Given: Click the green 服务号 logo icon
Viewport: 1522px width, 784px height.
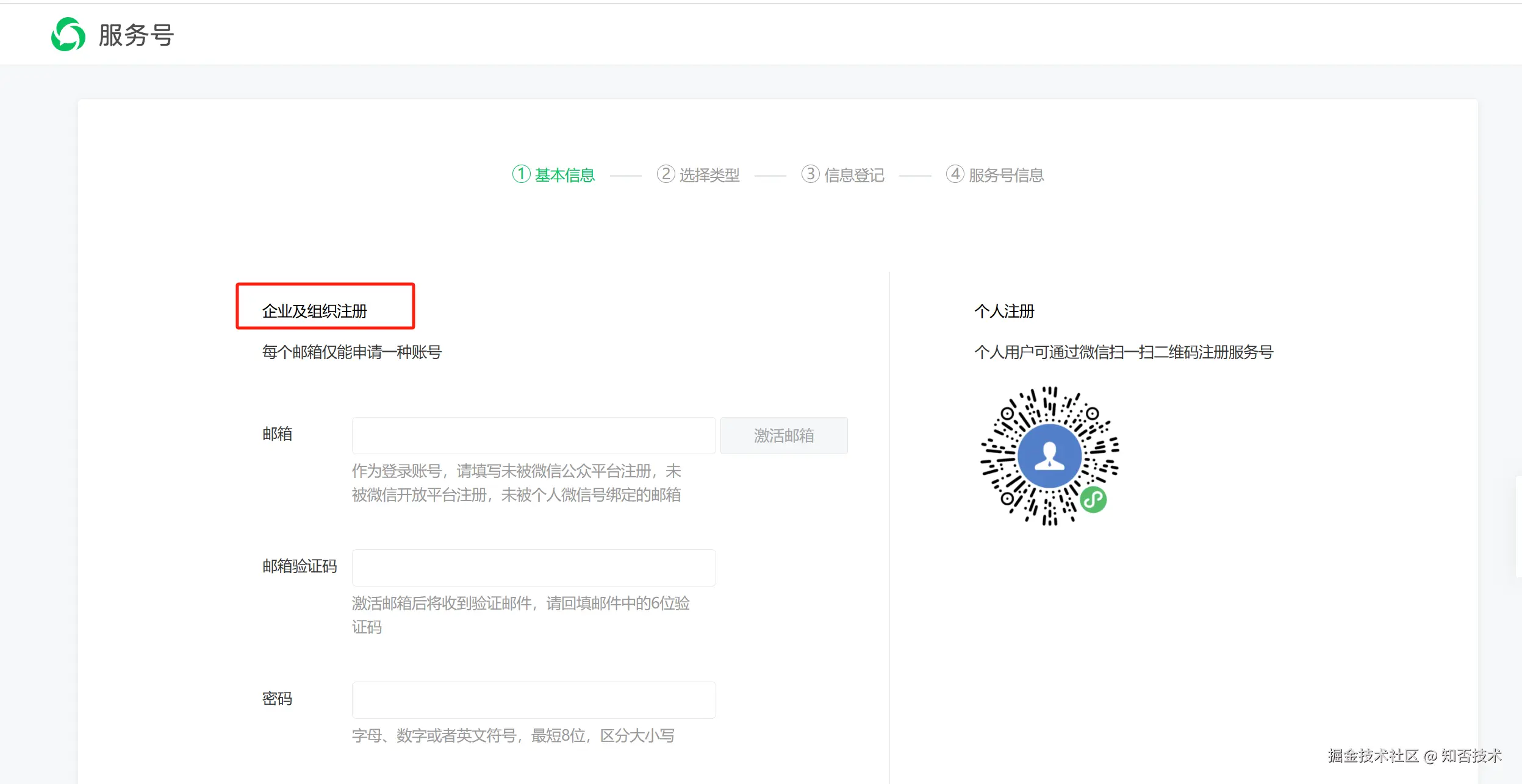Looking at the screenshot, I should click(x=68, y=35).
